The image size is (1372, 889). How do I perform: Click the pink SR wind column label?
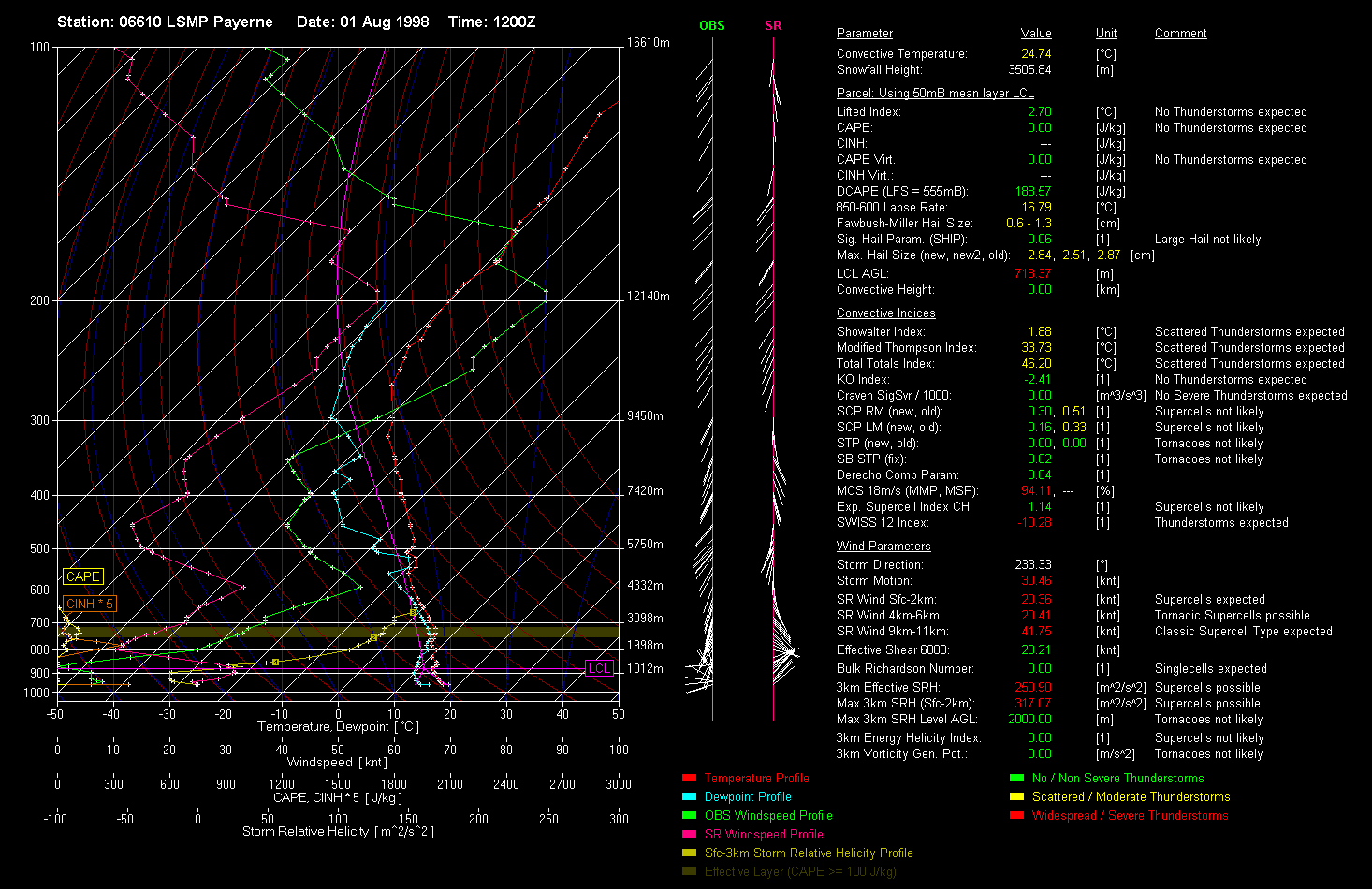773,25
